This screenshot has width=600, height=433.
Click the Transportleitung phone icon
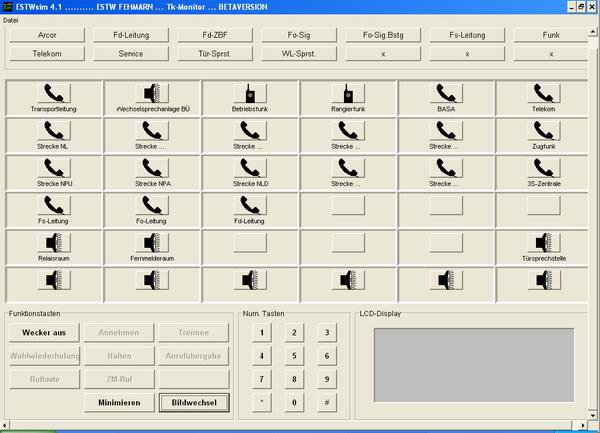(x=53, y=94)
